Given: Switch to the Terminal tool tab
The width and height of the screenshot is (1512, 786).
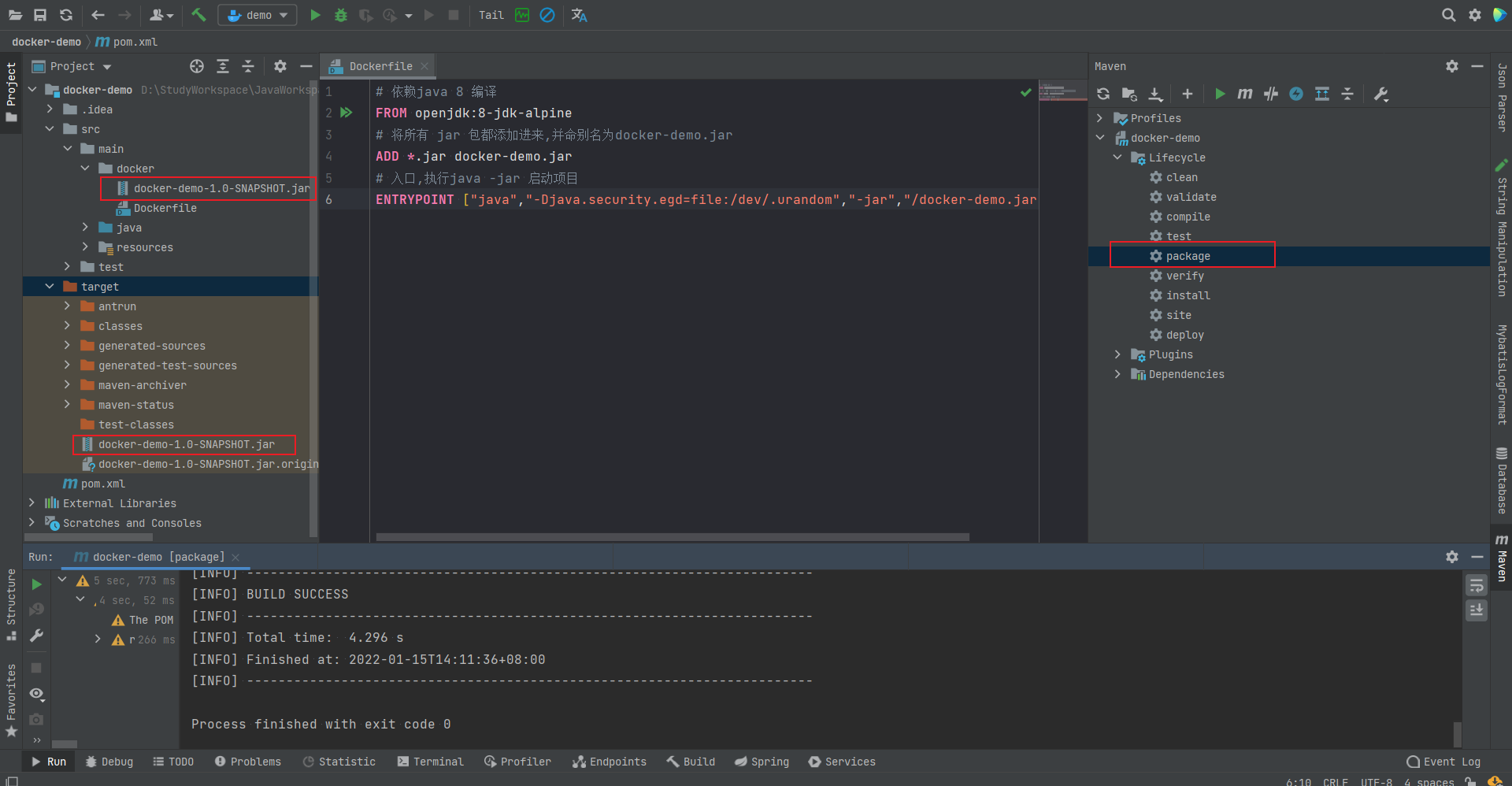Looking at the screenshot, I should pyautogui.click(x=430, y=762).
